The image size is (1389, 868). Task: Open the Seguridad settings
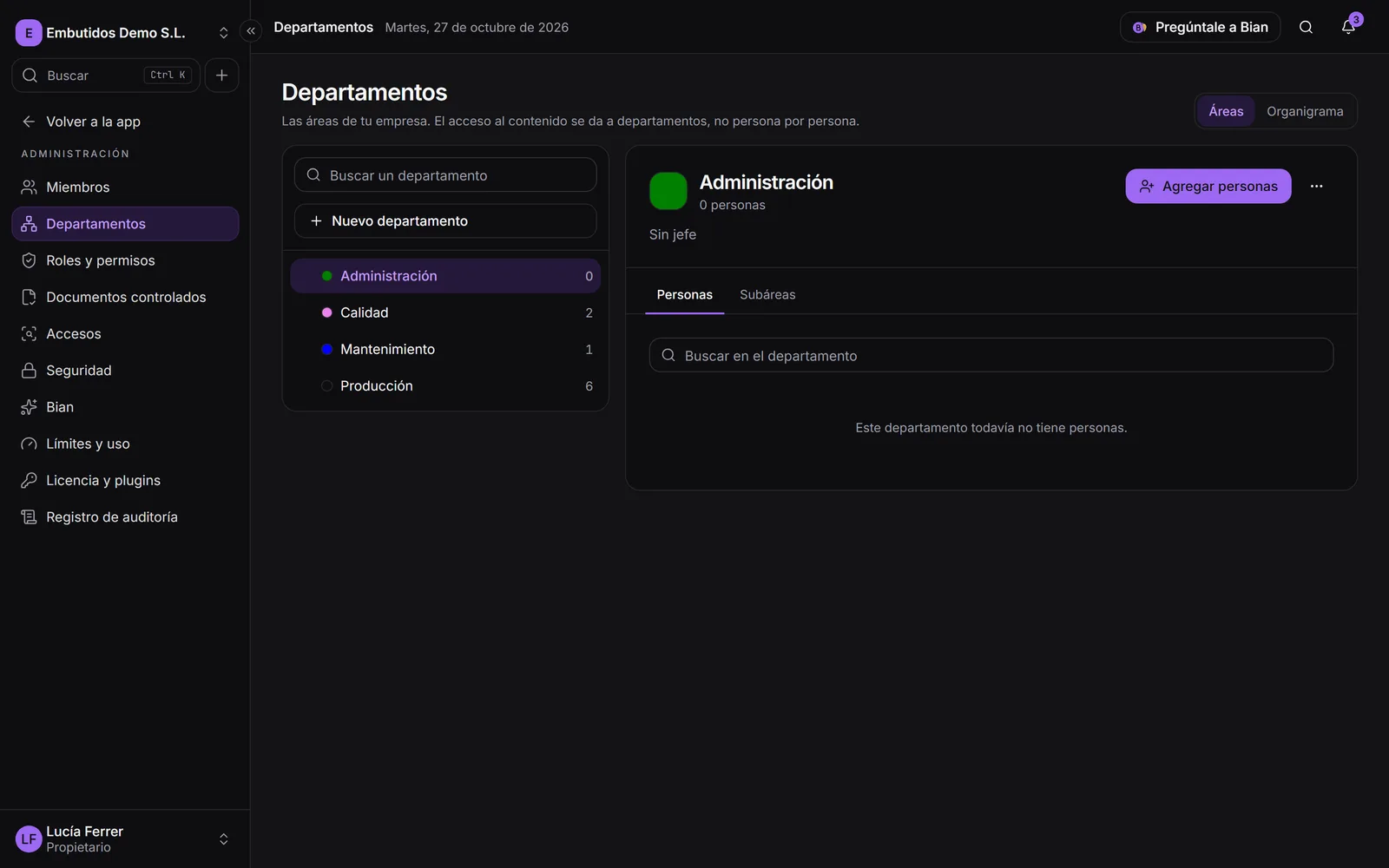coord(125,371)
